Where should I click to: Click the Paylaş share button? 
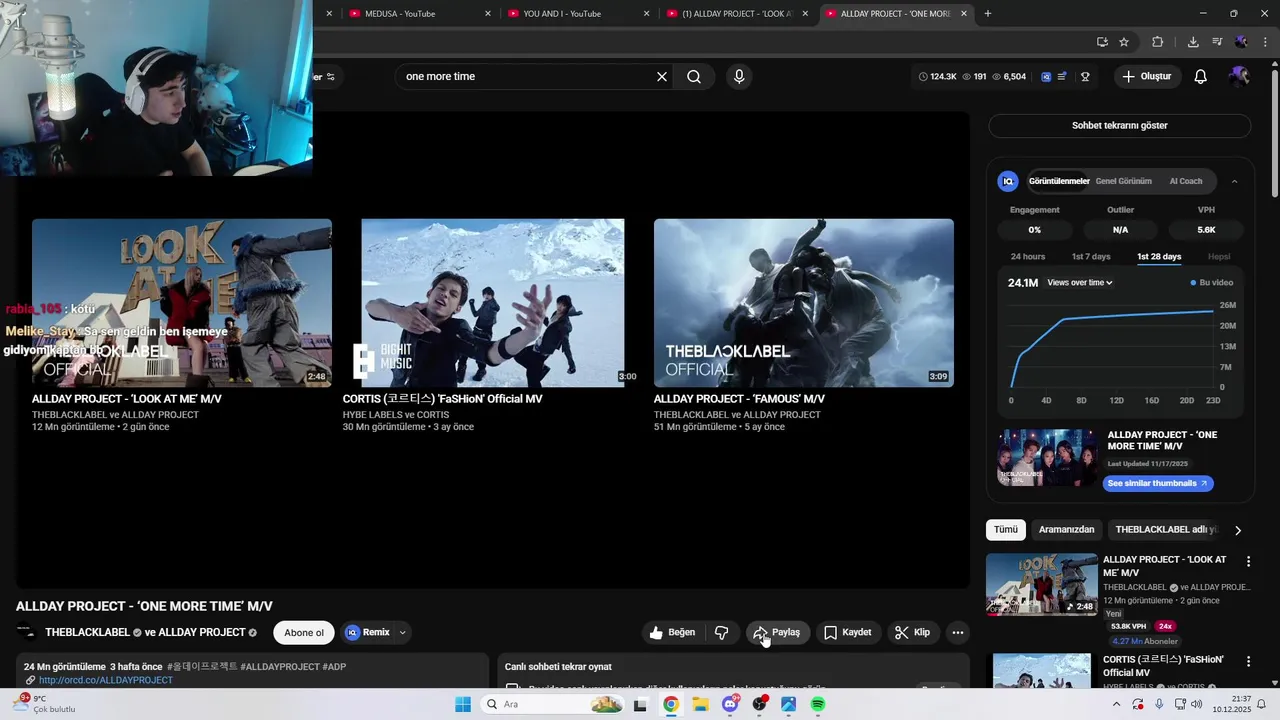[x=777, y=632]
